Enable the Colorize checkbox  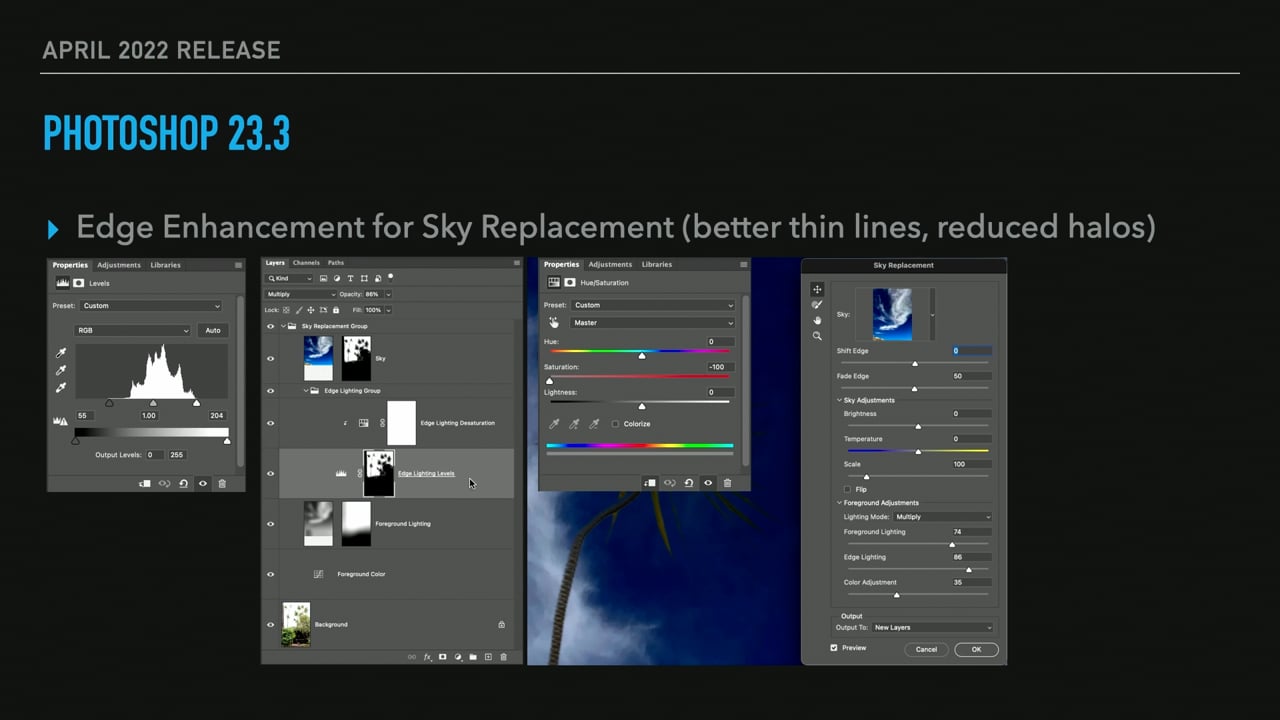[x=615, y=424]
